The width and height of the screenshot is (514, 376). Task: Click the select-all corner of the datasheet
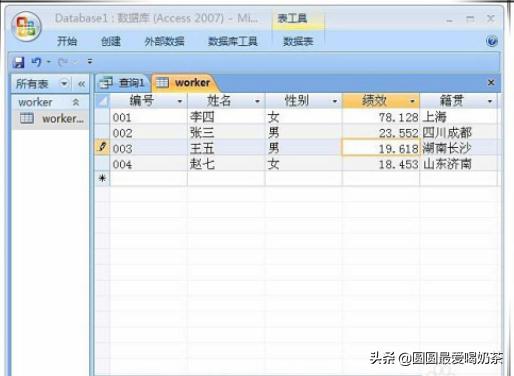(x=103, y=101)
